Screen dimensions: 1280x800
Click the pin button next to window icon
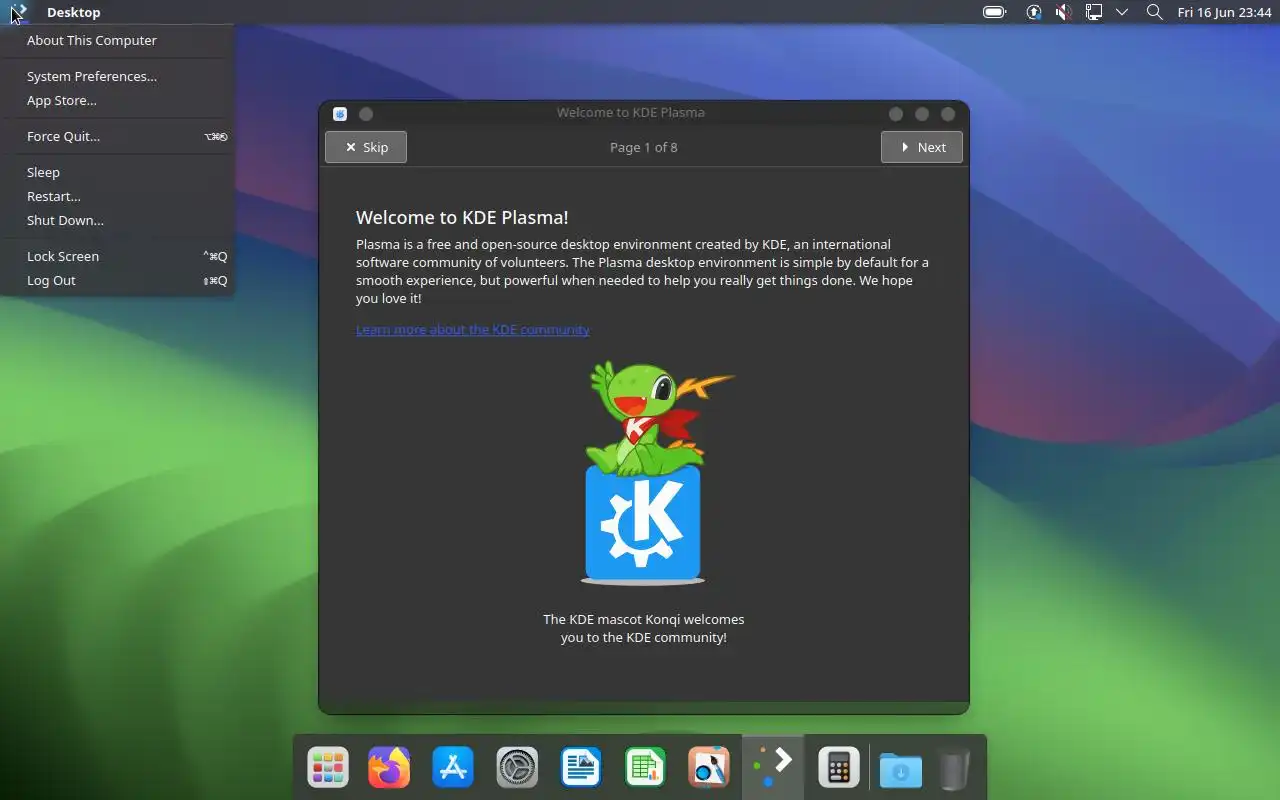366,114
